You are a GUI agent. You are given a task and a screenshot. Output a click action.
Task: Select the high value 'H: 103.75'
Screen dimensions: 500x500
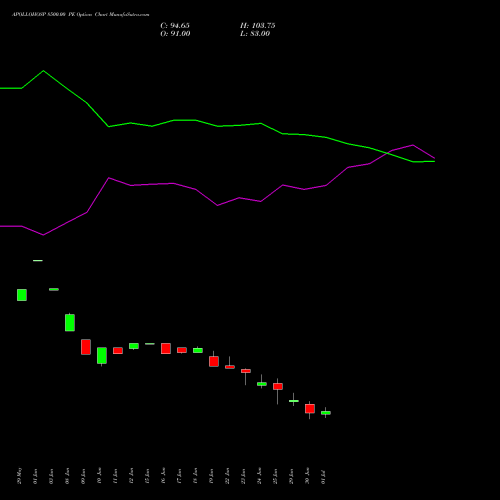click(257, 26)
